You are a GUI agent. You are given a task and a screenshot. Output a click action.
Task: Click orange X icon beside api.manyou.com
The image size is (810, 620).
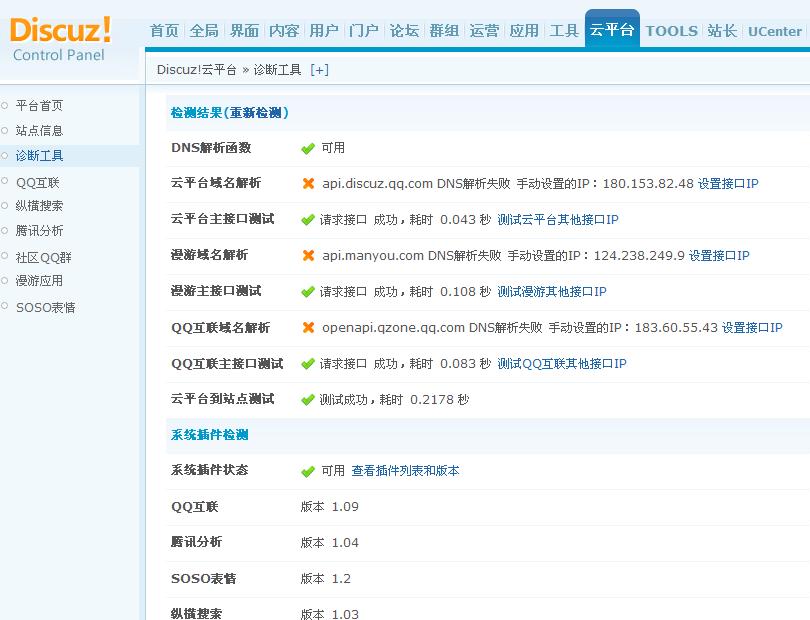(x=308, y=256)
